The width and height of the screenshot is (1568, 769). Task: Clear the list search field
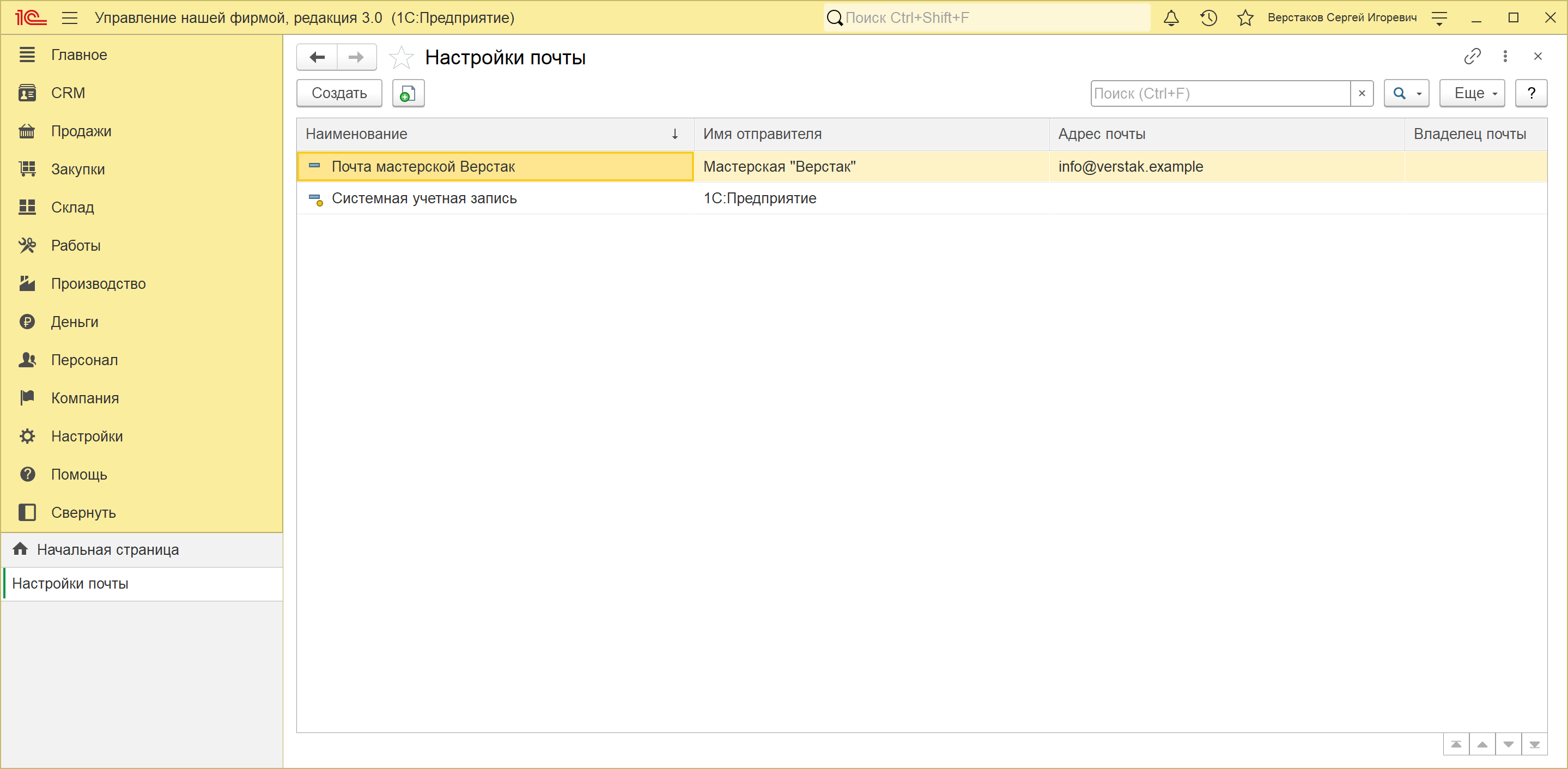click(1362, 93)
